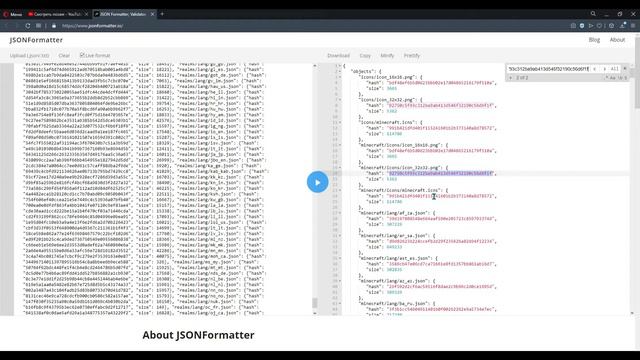
Task: Collapse the "objects" node
Action: click(x=340, y=71)
